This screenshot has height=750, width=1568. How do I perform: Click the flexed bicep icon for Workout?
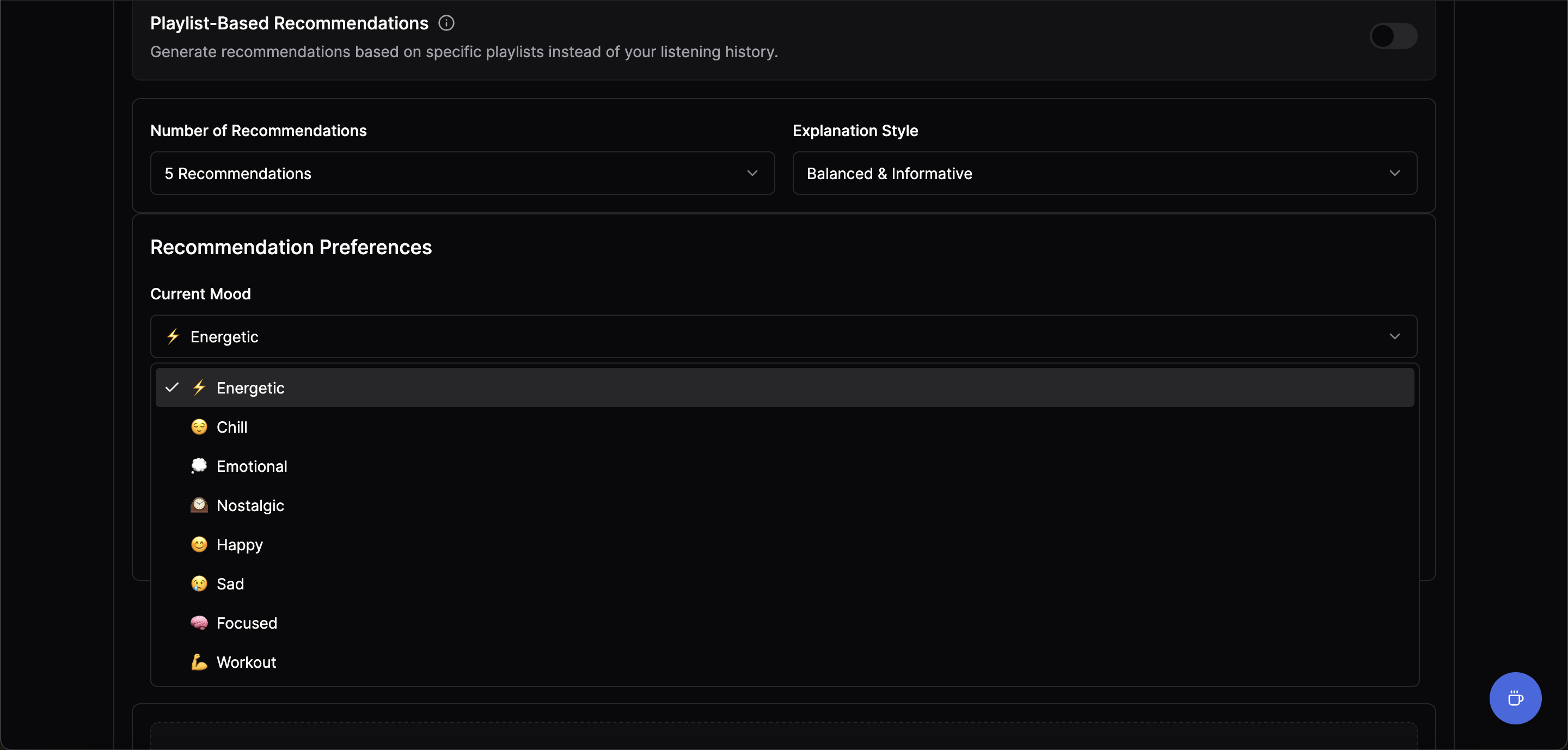click(199, 662)
